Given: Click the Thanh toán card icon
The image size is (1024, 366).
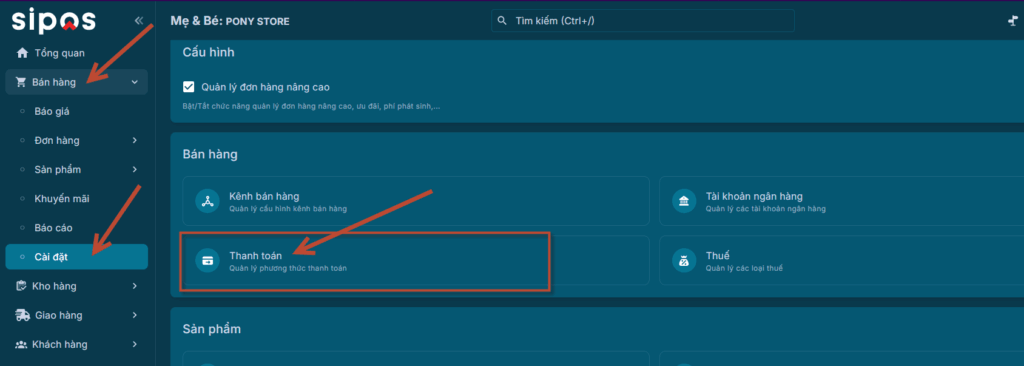Looking at the screenshot, I should [x=208, y=261].
